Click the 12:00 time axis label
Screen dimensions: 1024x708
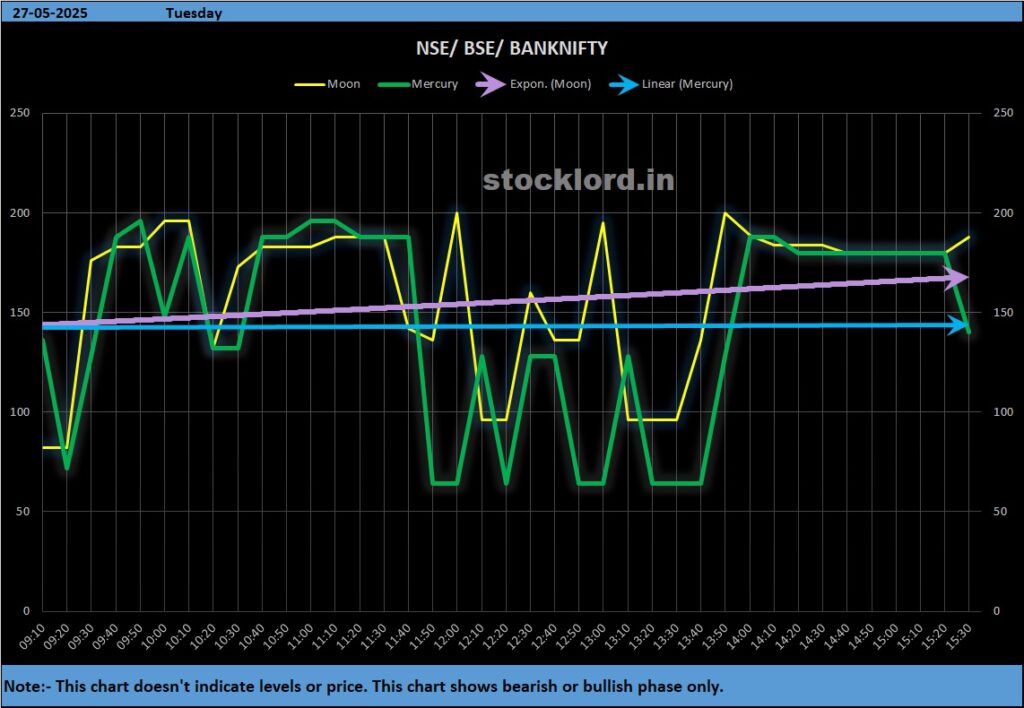point(447,636)
